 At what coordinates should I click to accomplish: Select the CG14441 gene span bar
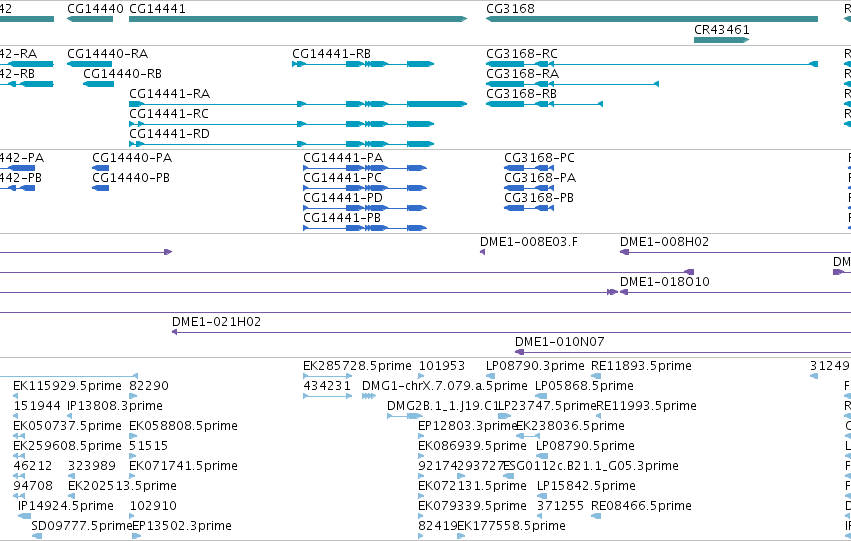click(298, 19)
